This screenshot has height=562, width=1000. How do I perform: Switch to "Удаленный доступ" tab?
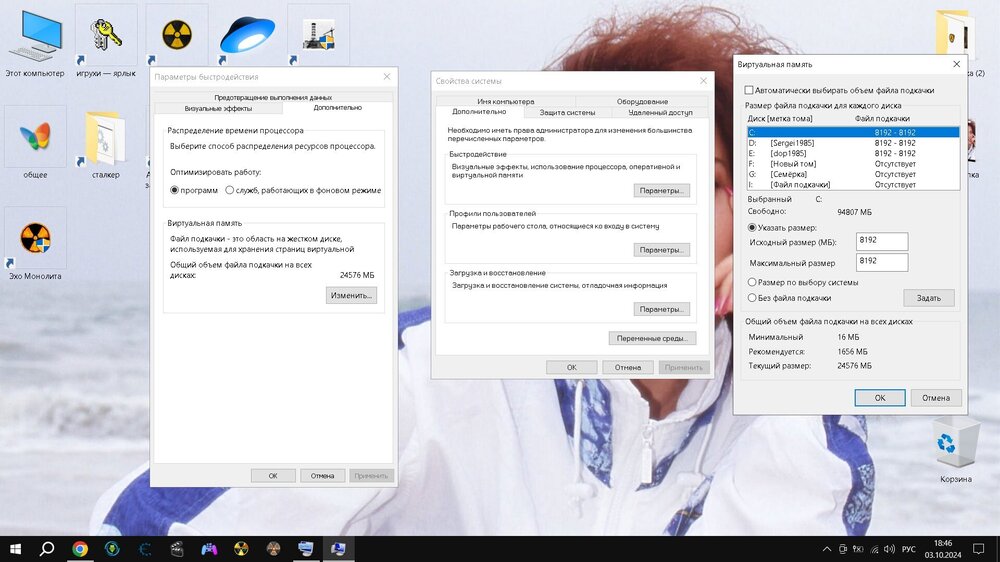[660, 112]
